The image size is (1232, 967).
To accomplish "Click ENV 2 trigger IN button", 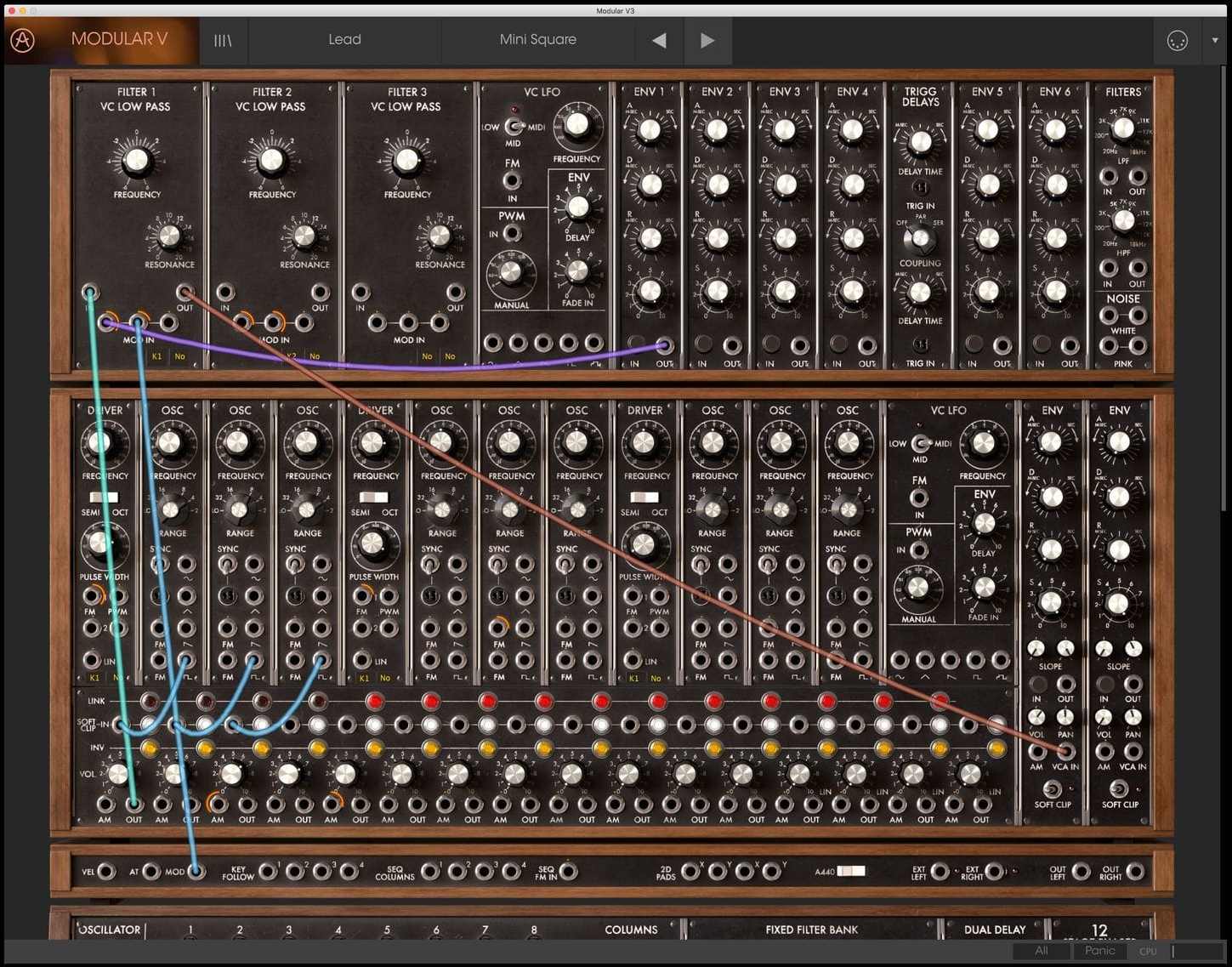I will (703, 344).
